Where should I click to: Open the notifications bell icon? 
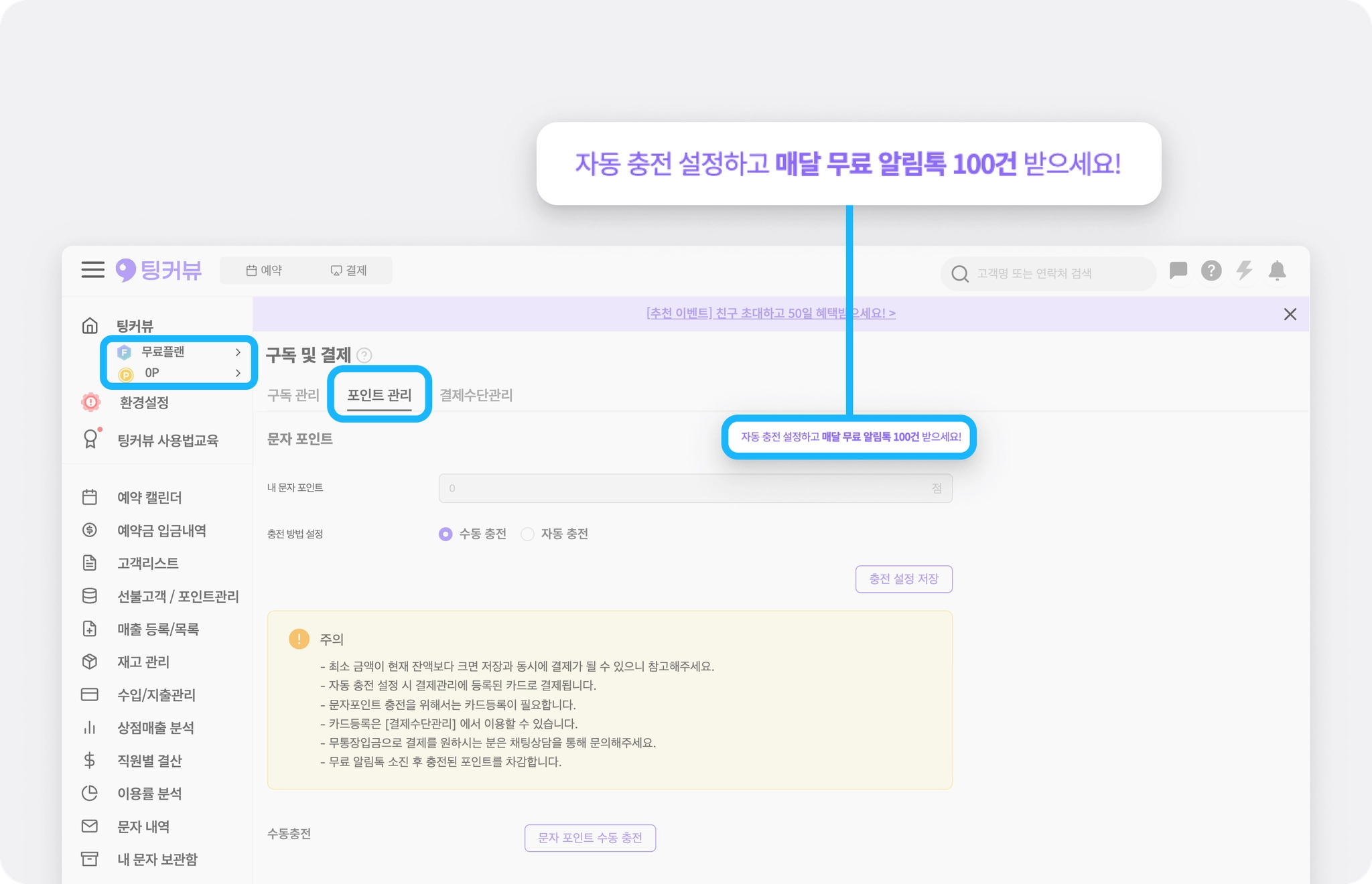pyautogui.click(x=1277, y=271)
